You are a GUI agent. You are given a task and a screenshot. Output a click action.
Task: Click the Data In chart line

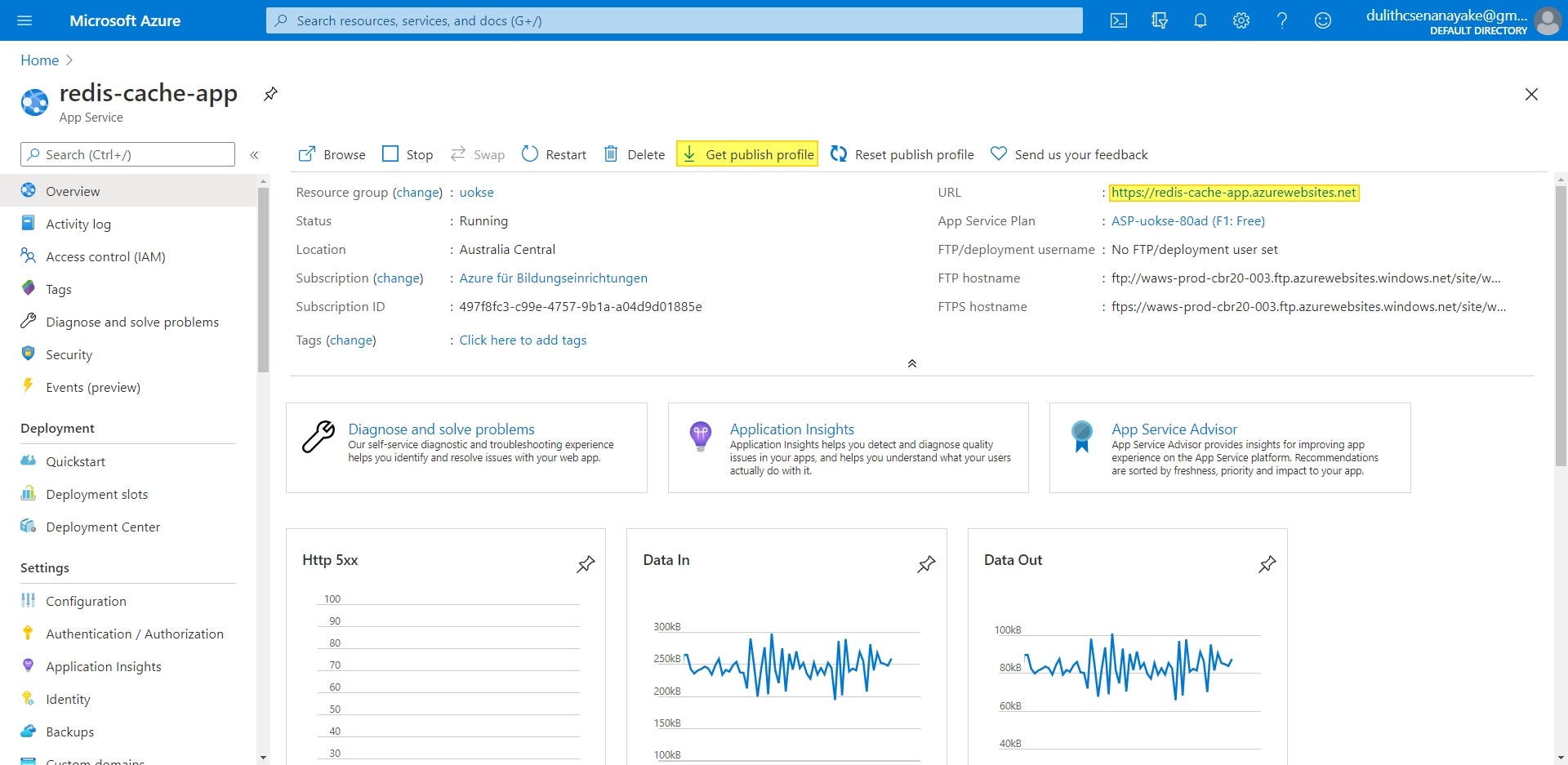(x=788, y=665)
